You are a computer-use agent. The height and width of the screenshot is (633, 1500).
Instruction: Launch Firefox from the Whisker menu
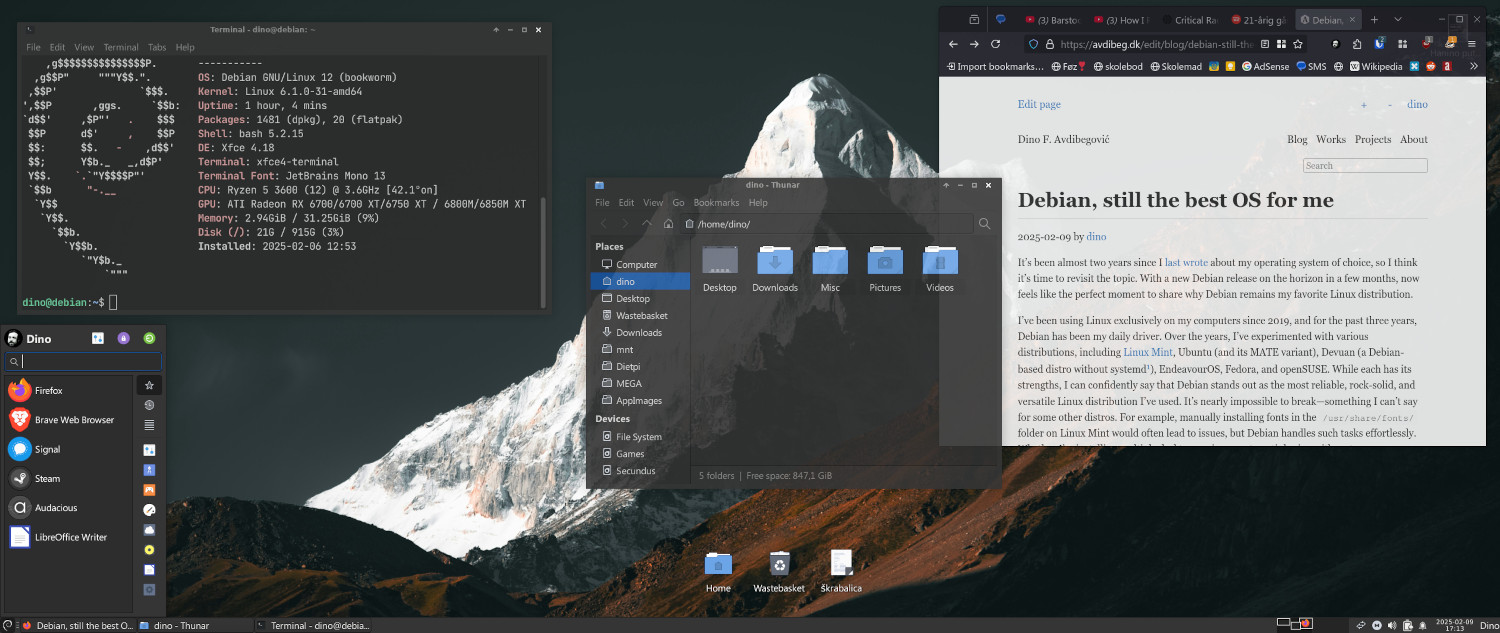coord(68,391)
